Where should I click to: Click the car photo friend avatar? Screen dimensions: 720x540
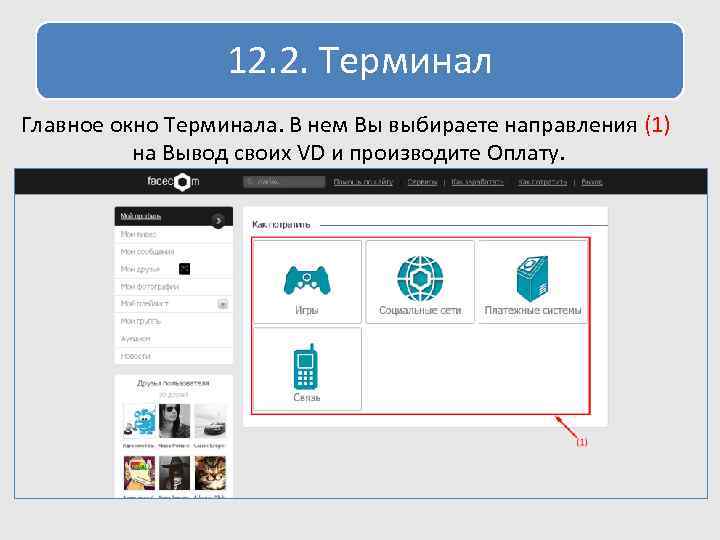click(210, 422)
